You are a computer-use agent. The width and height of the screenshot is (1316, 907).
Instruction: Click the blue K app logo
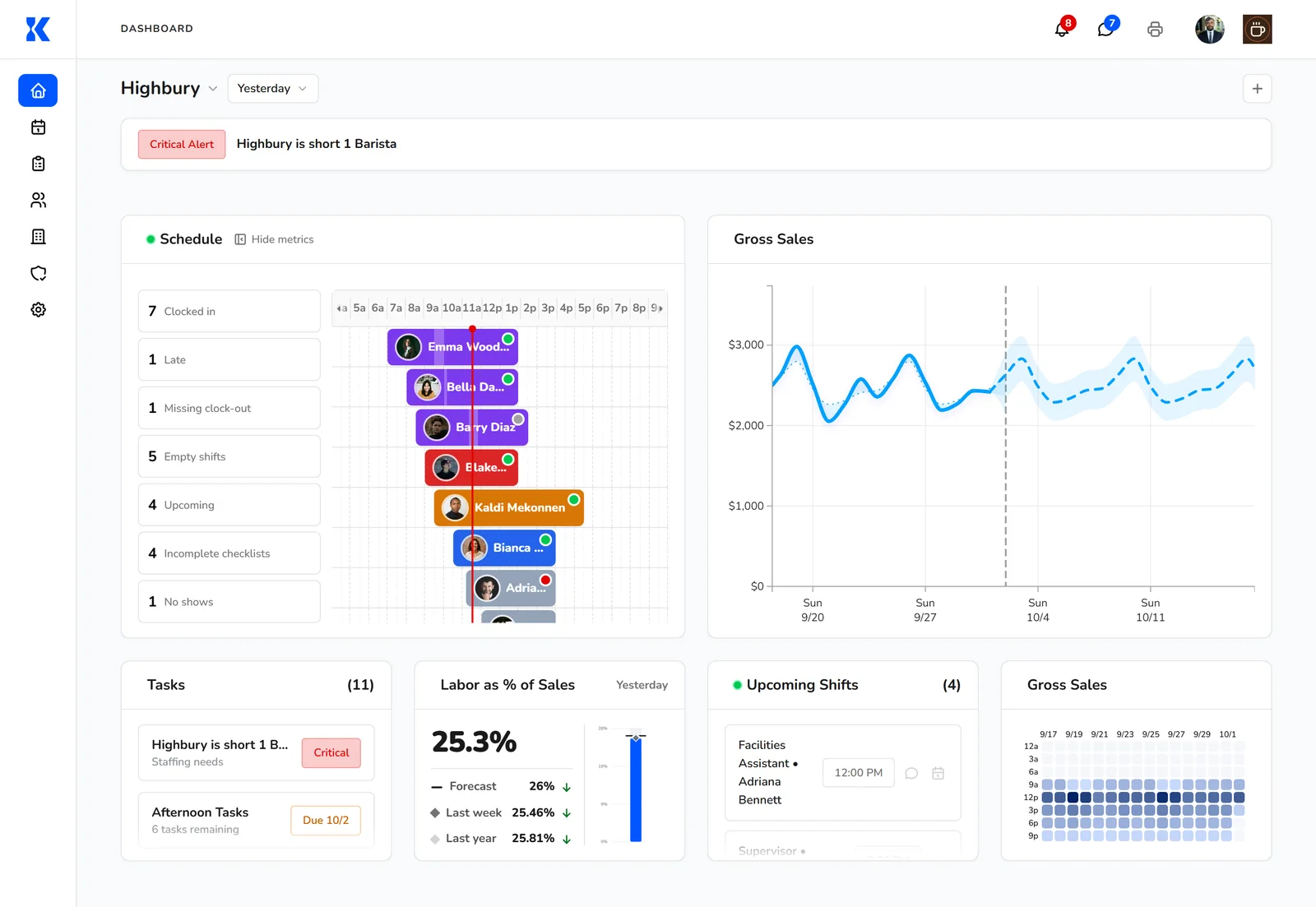click(x=38, y=30)
